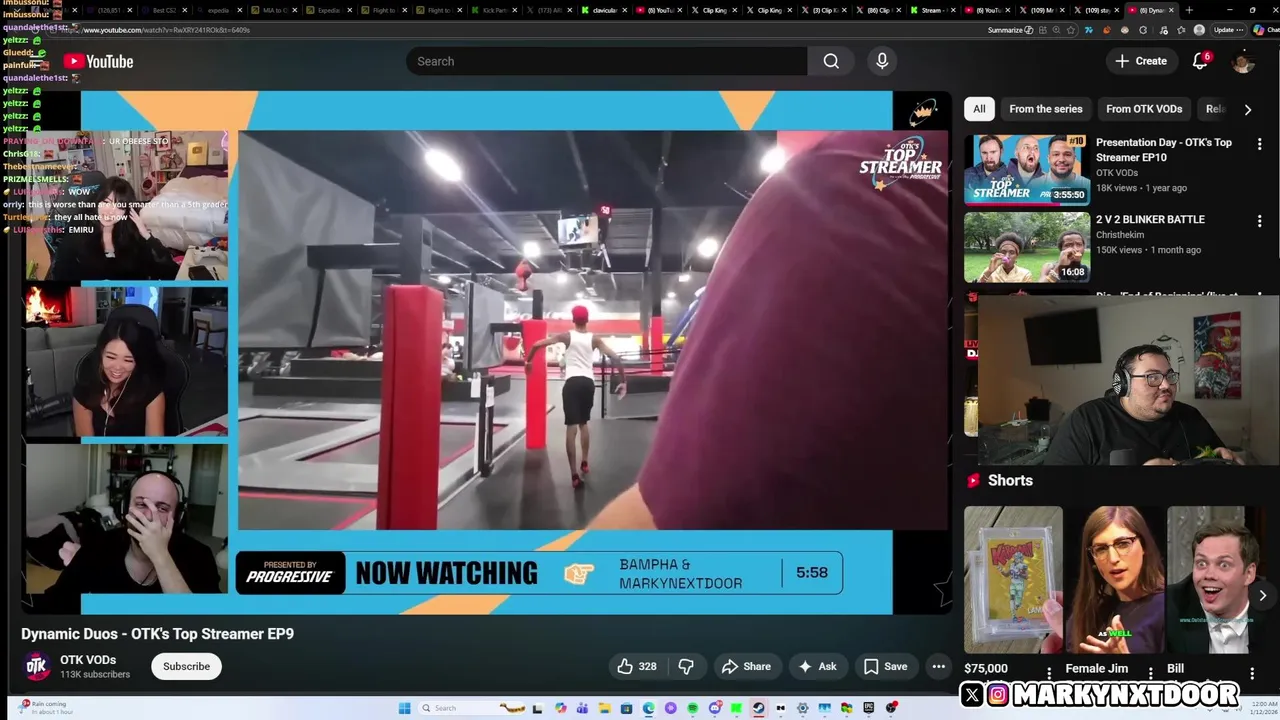This screenshot has height=720, width=1280.
Task: Select the From the series chip
Action: tap(1045, 109)
